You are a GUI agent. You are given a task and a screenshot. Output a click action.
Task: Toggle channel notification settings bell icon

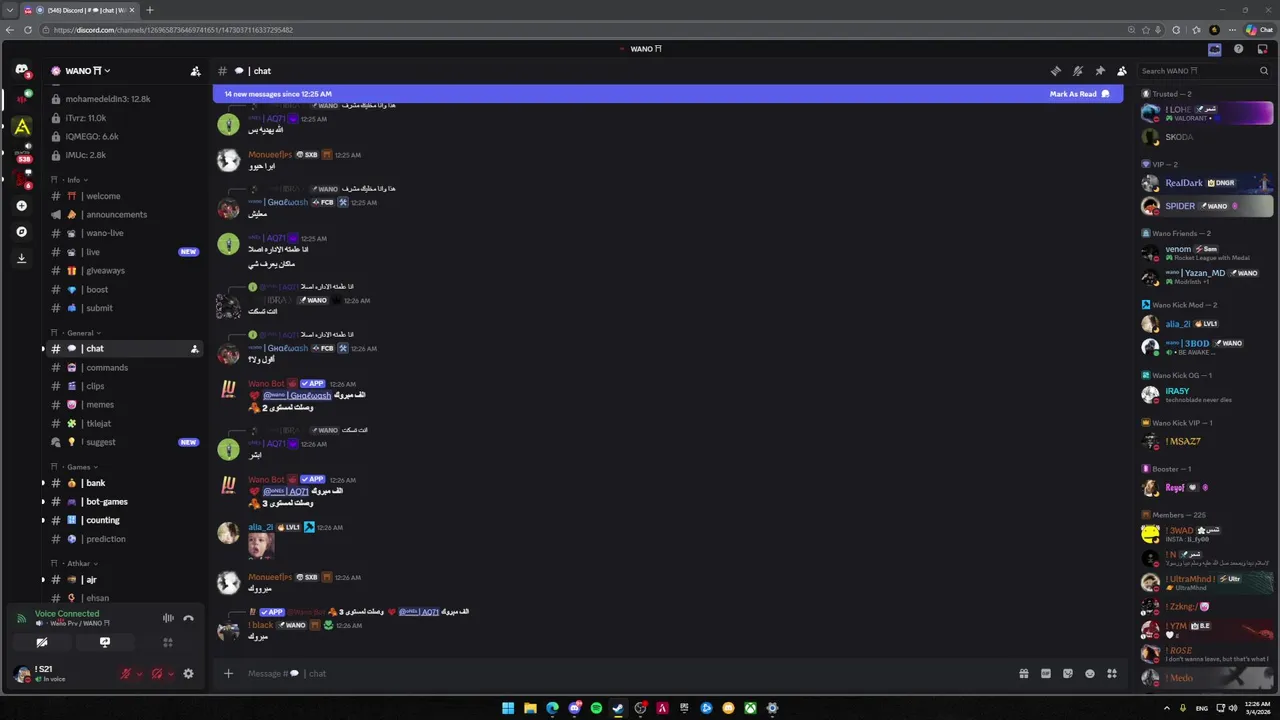tap(1077, 71)
